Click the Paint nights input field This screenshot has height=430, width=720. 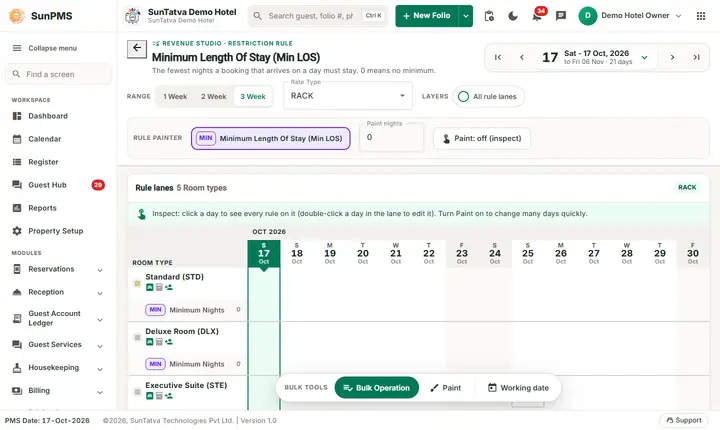392,137
